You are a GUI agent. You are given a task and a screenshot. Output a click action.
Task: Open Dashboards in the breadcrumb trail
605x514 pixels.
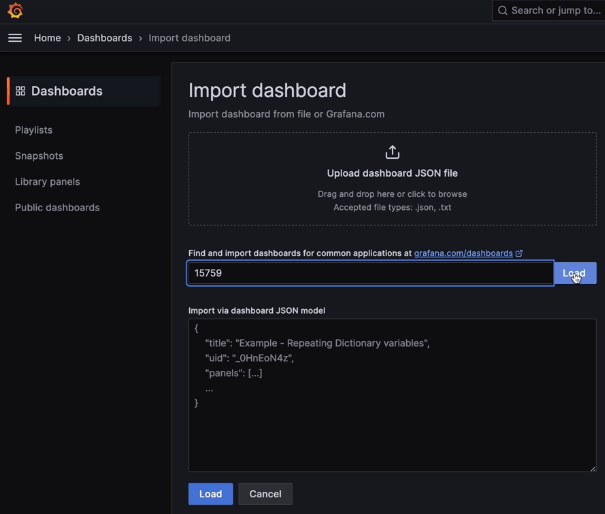(x=104, y=38)
